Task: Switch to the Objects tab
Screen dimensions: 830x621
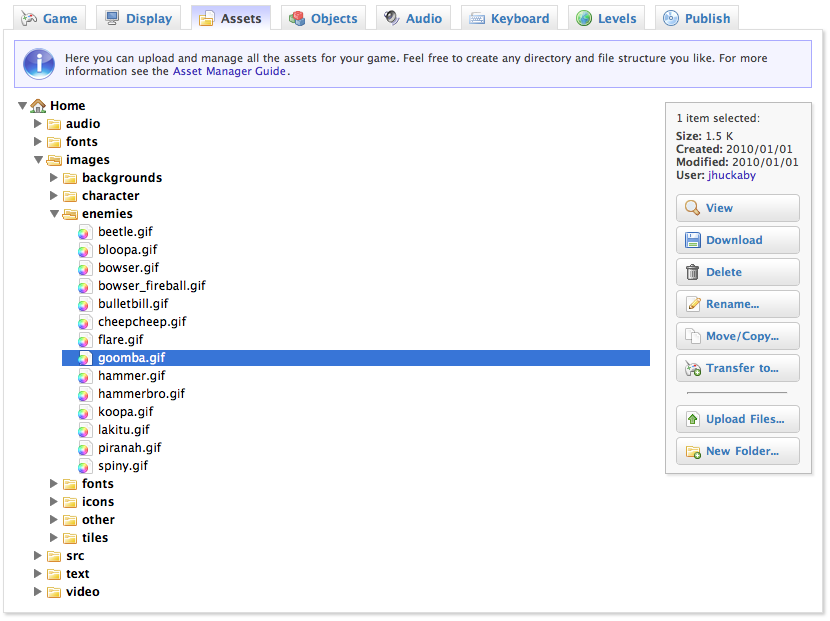Action: click(323, 18)
